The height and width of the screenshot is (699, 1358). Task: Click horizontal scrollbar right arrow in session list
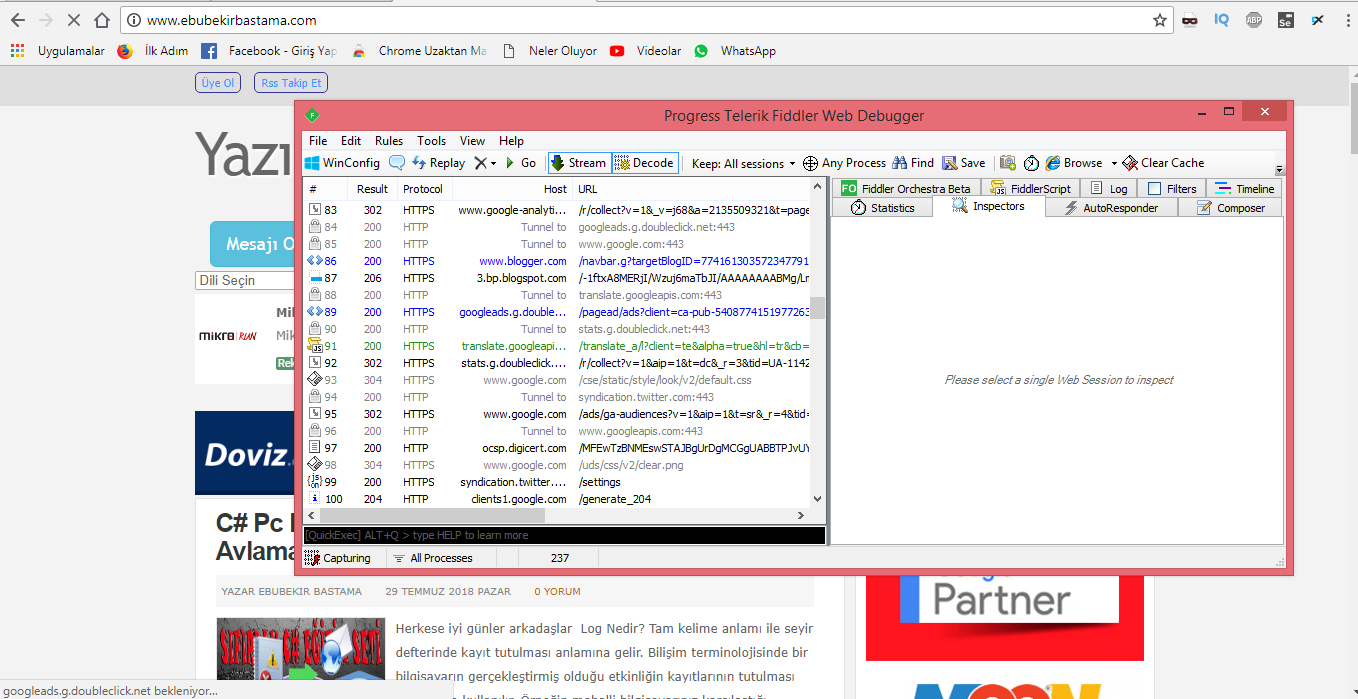[x=801, y=516]
